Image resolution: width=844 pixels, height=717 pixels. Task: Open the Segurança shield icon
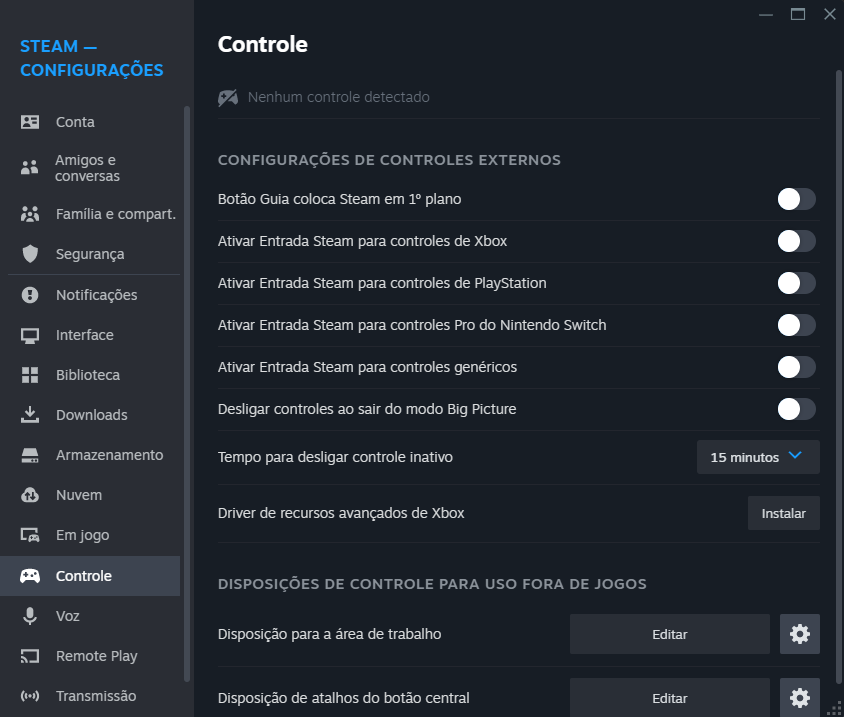(30, 254)
